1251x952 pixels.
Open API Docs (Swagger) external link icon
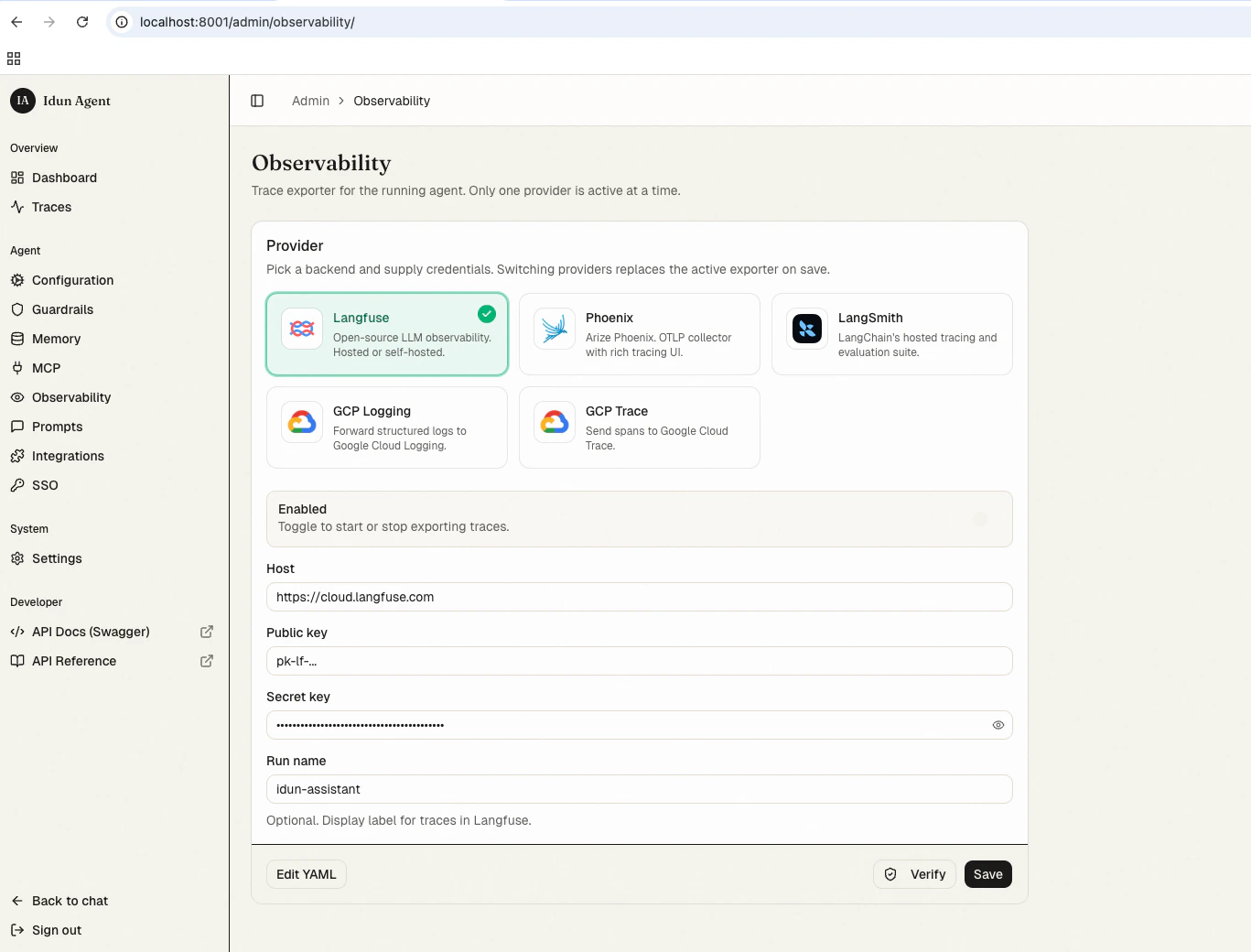207,632
